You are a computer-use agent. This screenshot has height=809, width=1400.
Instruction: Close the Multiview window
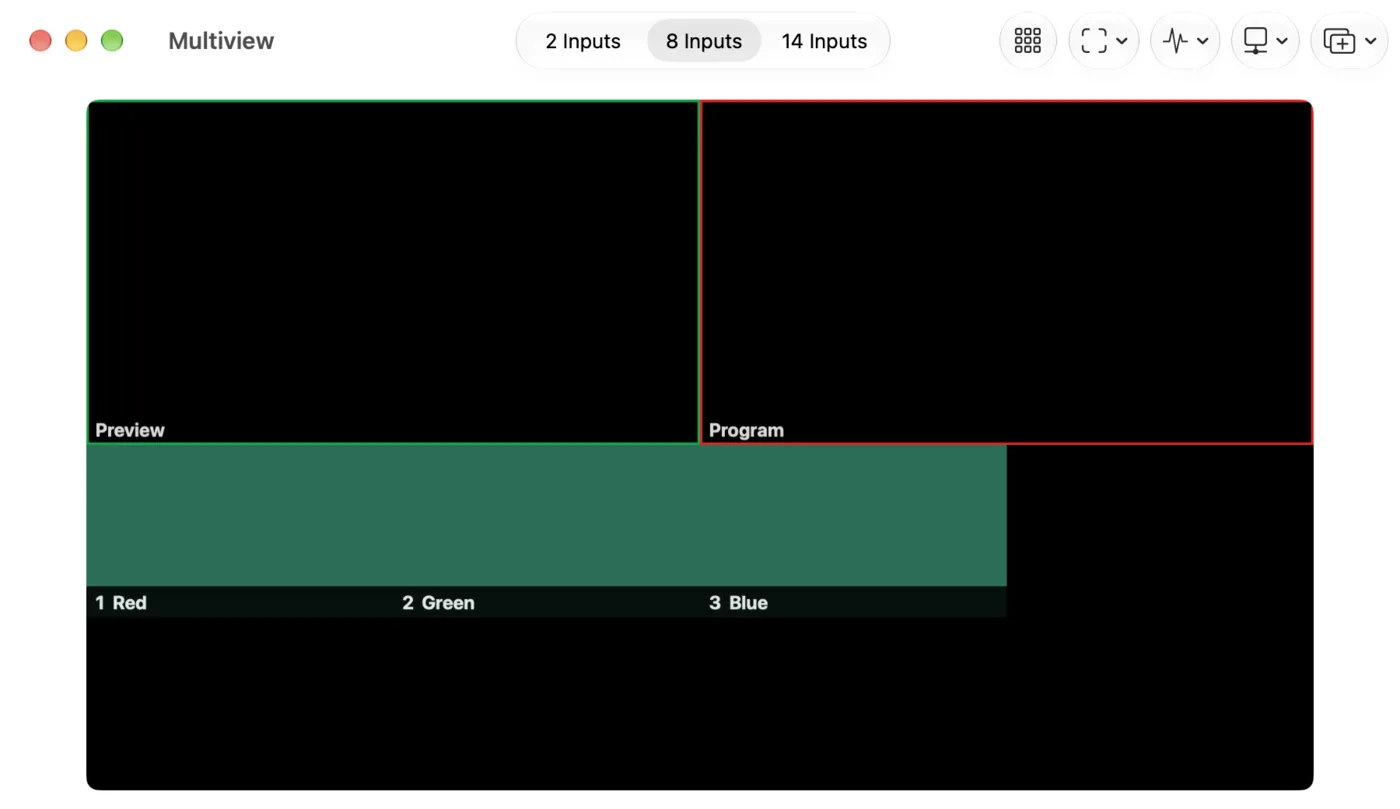[40, 41]
